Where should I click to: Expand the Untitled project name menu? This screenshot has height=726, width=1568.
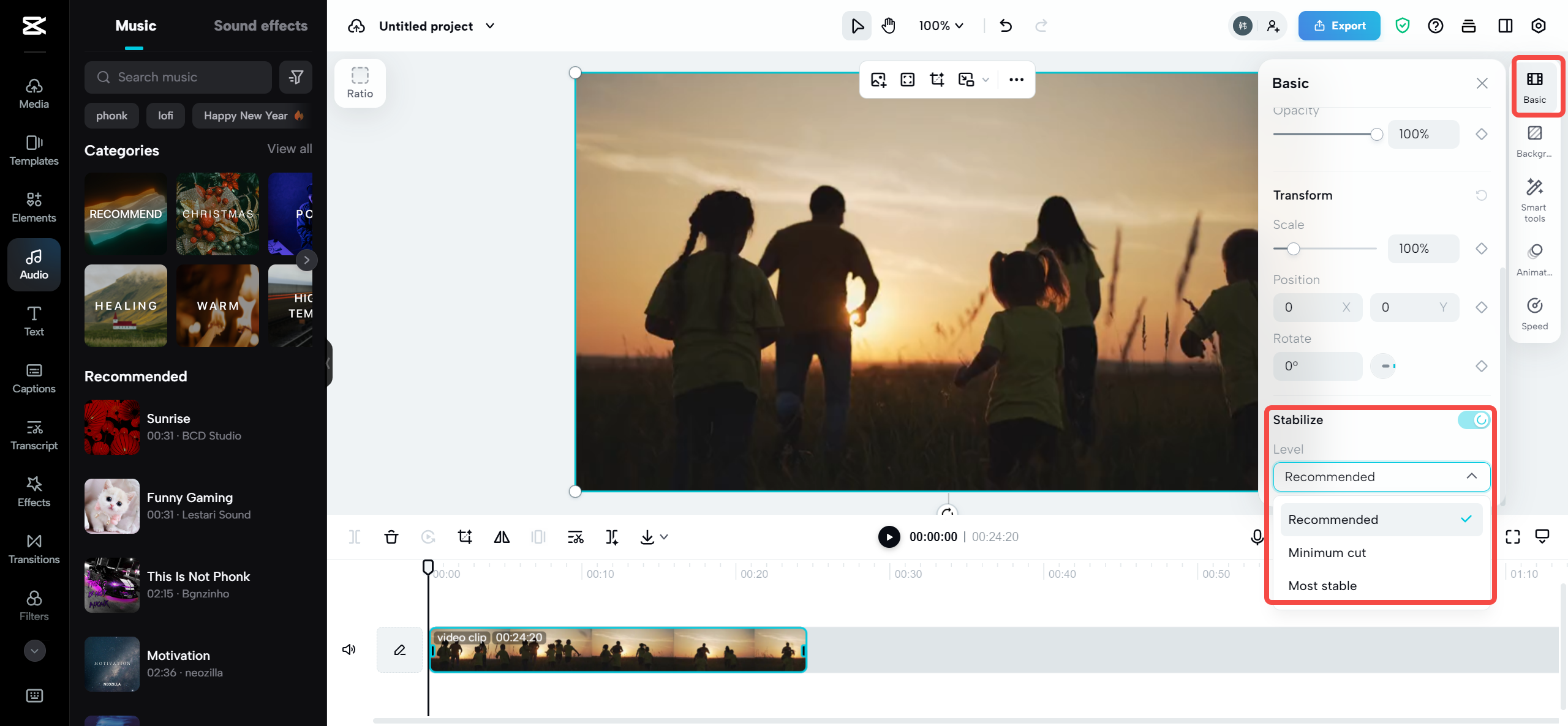490,26
